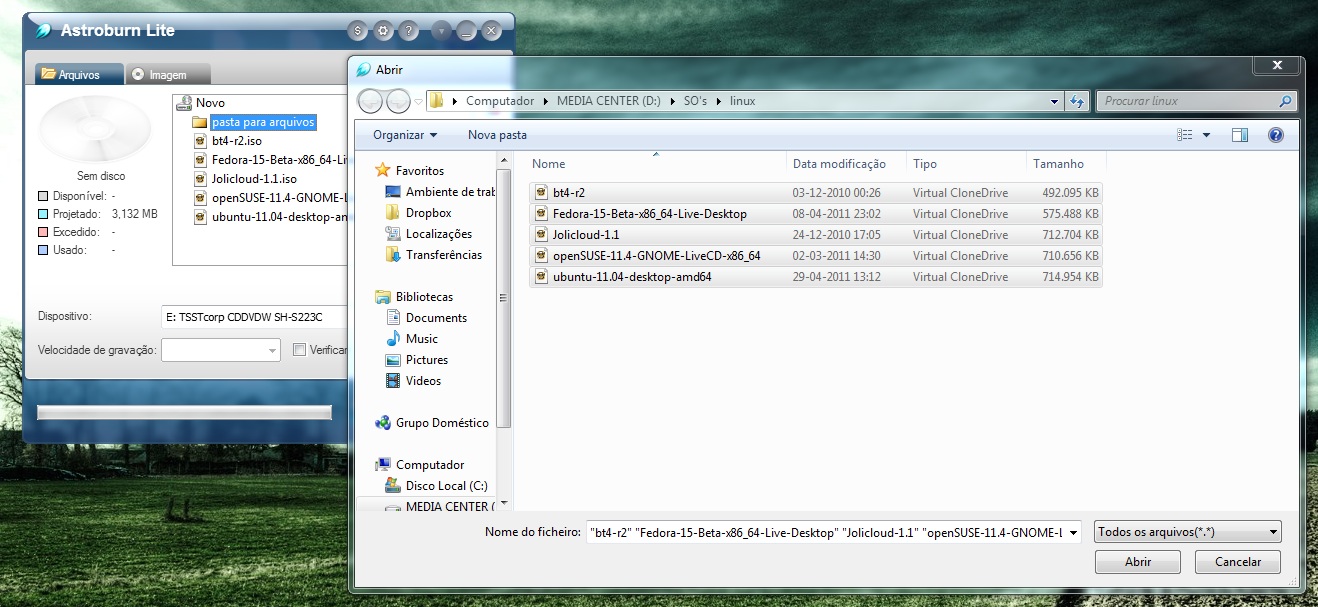The image size is (1318, 607).
Task: Click the Dispositivo field showing TSSTcorp drive
Action: point(254,317)
